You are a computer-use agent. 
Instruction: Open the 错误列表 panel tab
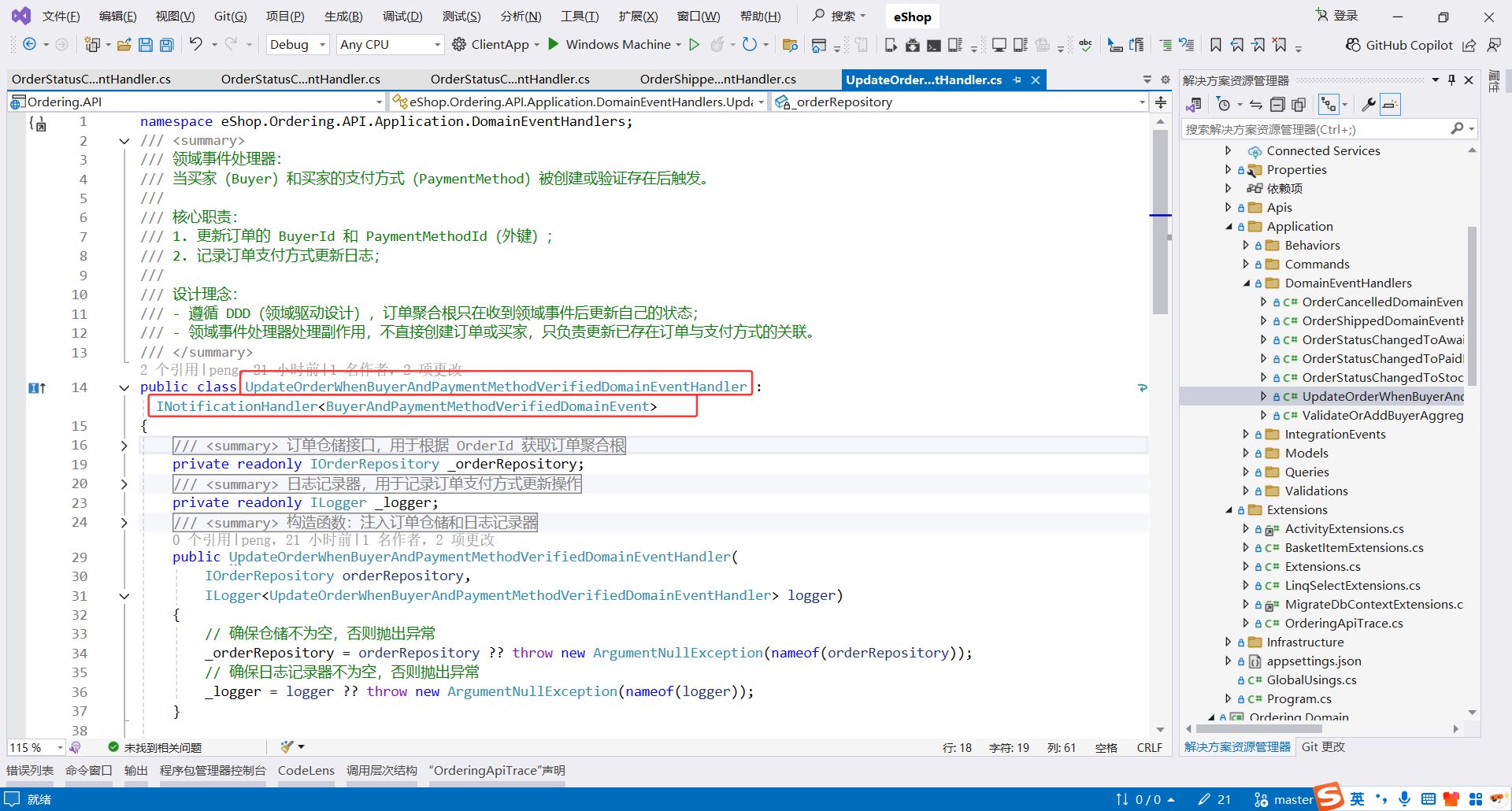30,770
